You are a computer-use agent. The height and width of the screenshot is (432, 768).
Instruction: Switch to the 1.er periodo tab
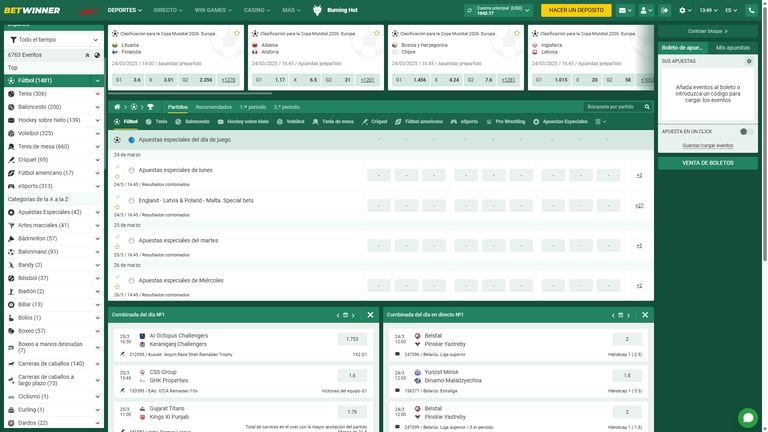pyautogui.click(x=253, y=107)
